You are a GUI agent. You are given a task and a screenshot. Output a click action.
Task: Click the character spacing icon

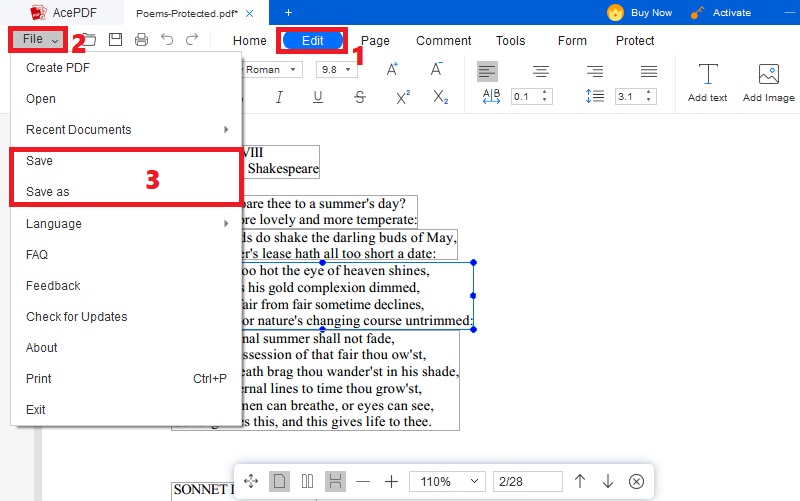[x=491, y=96]
